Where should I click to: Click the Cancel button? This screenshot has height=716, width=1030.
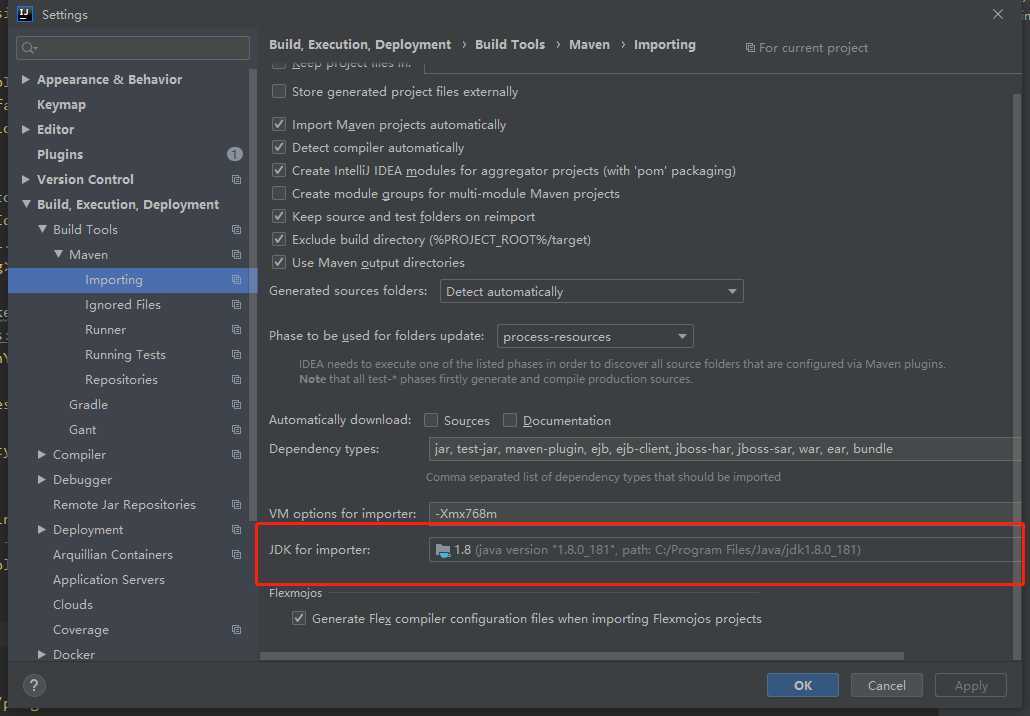(x=887, y=685)
